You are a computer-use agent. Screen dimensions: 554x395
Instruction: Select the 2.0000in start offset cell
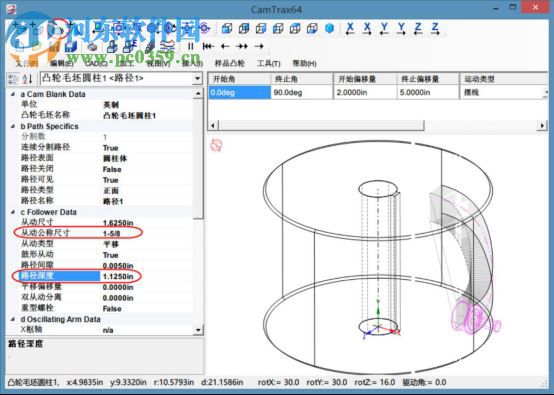tap(365, 93)
